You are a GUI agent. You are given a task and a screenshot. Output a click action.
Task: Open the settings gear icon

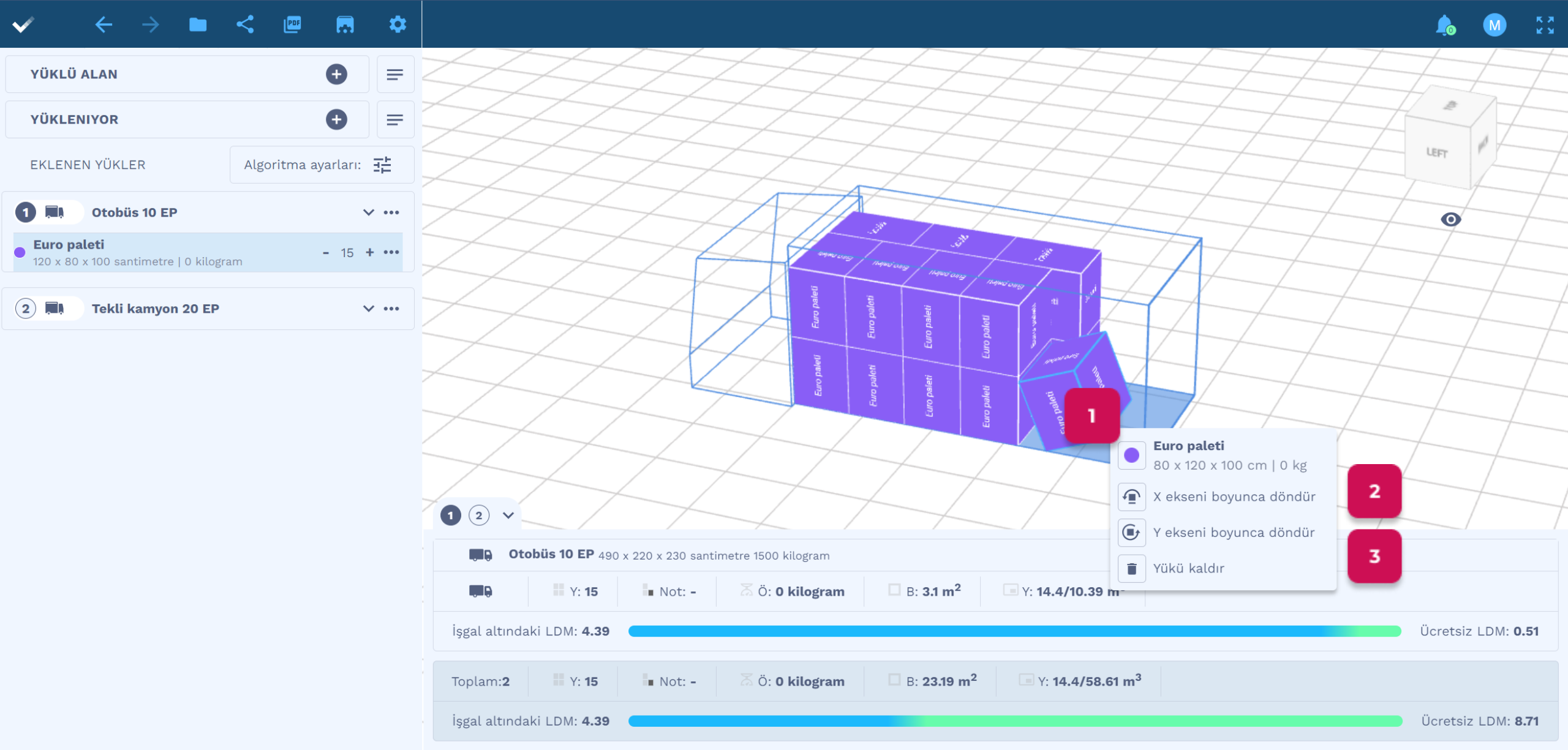pyautogui.click(x=398, y=24)
